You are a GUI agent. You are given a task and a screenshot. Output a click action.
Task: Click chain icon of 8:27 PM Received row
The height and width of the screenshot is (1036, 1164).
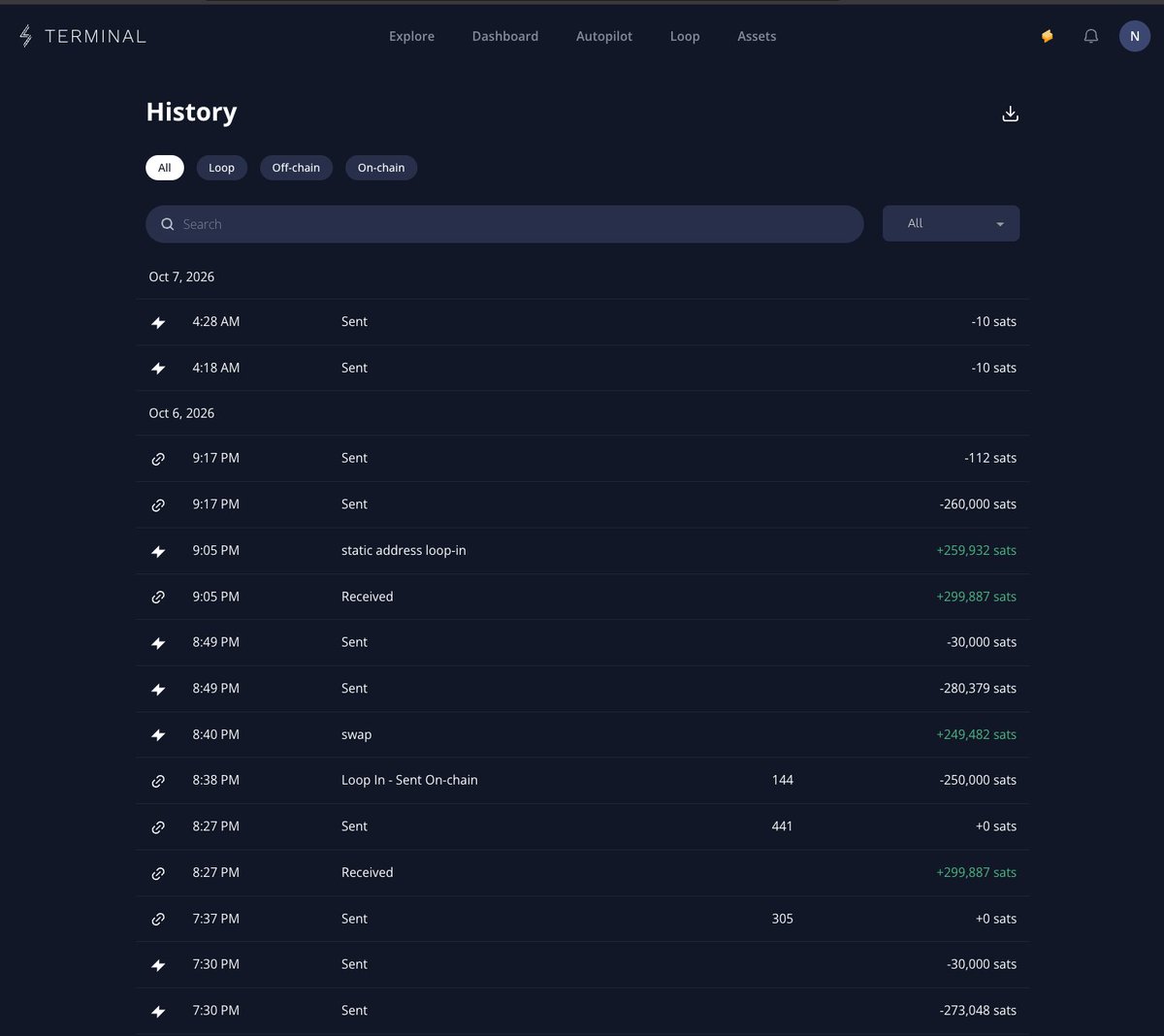(x=158, y=873)
